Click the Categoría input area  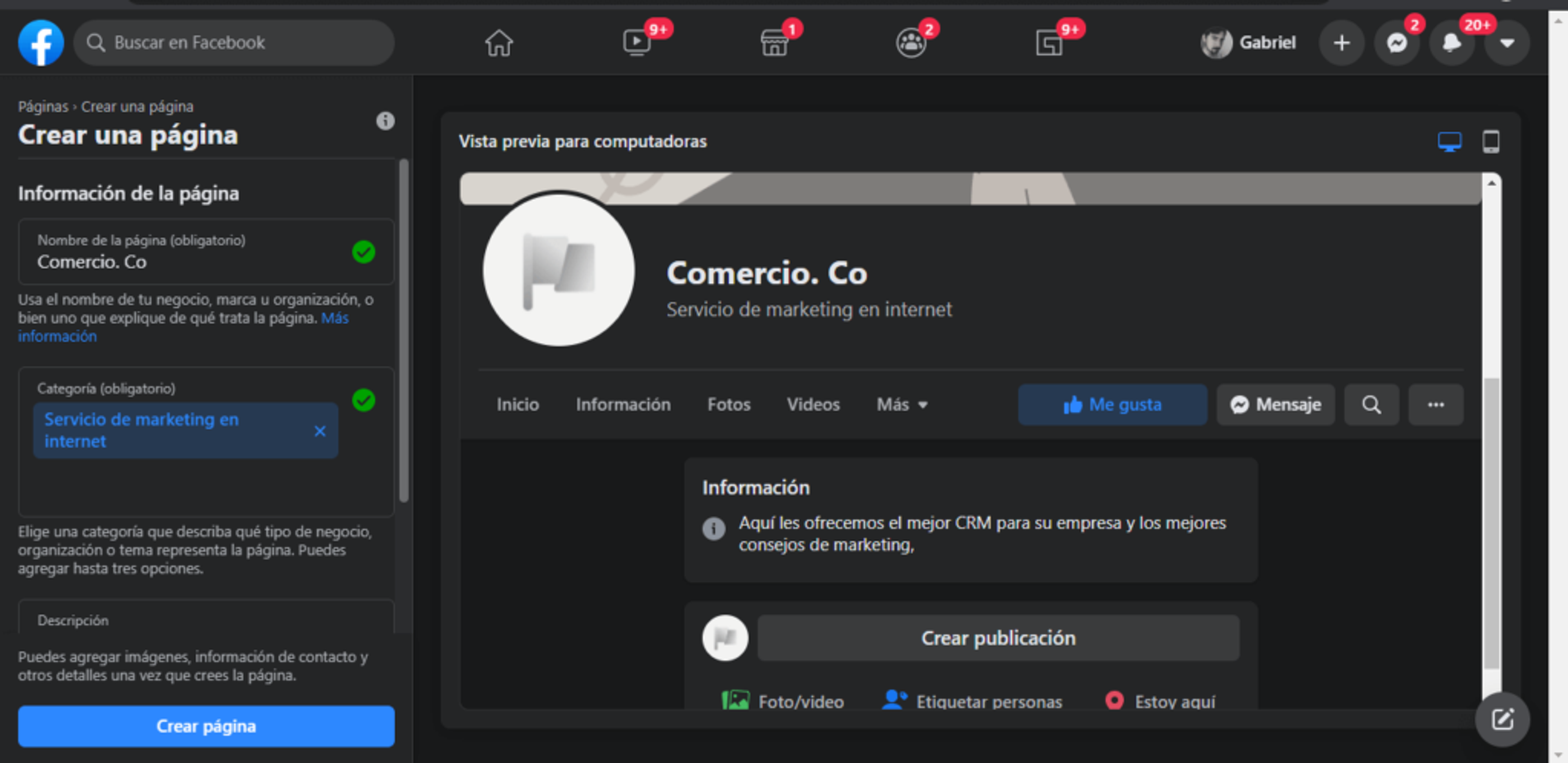206,442
